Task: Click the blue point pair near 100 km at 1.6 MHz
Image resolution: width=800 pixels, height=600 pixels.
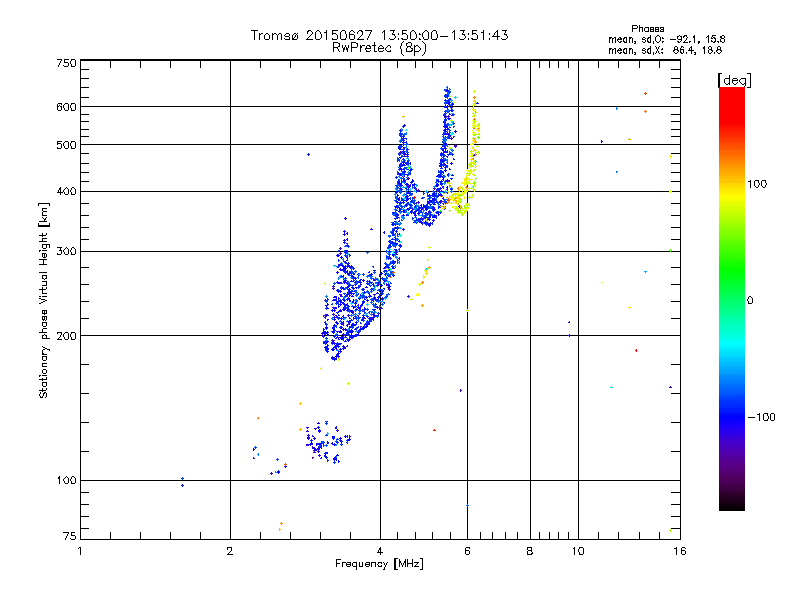Action: [x=182, y=482]
